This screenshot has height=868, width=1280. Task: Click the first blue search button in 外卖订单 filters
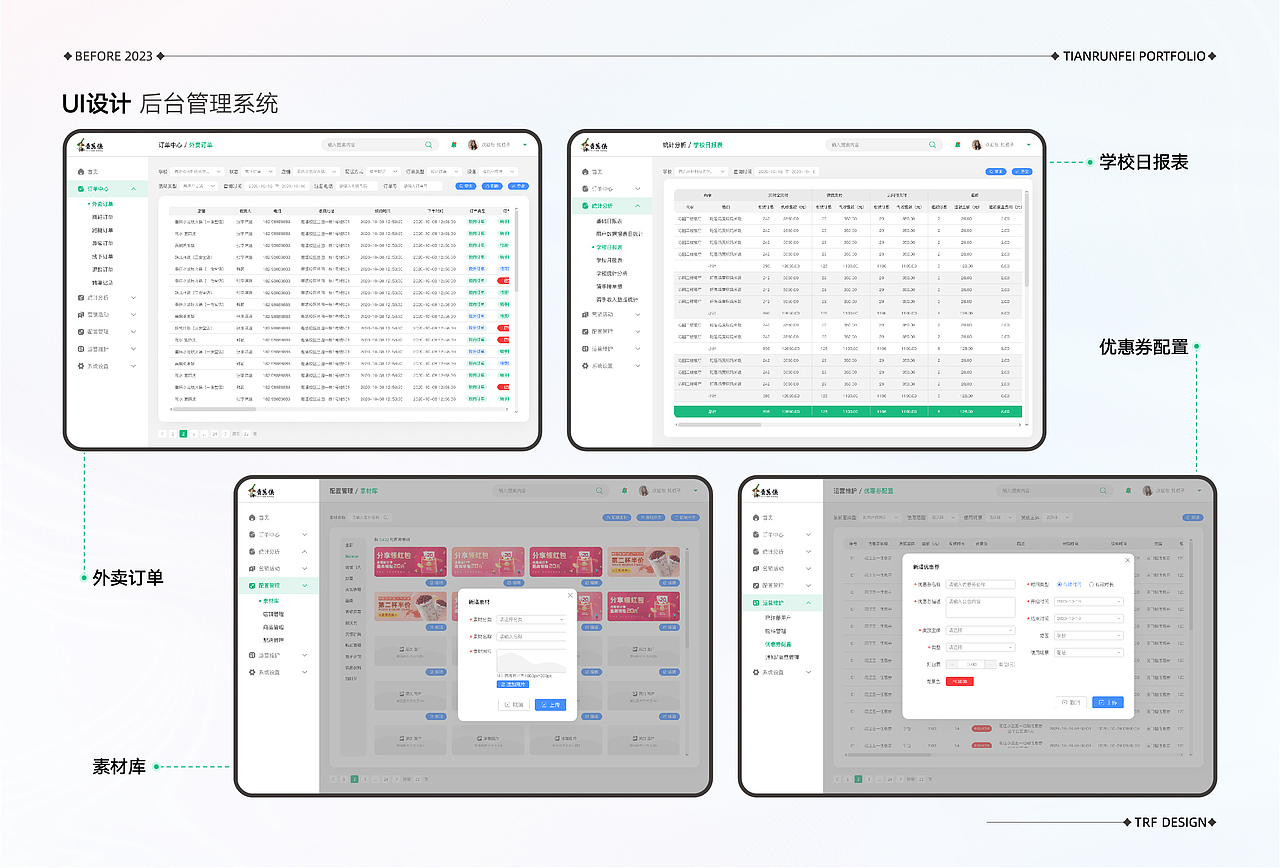click(467, 186)
